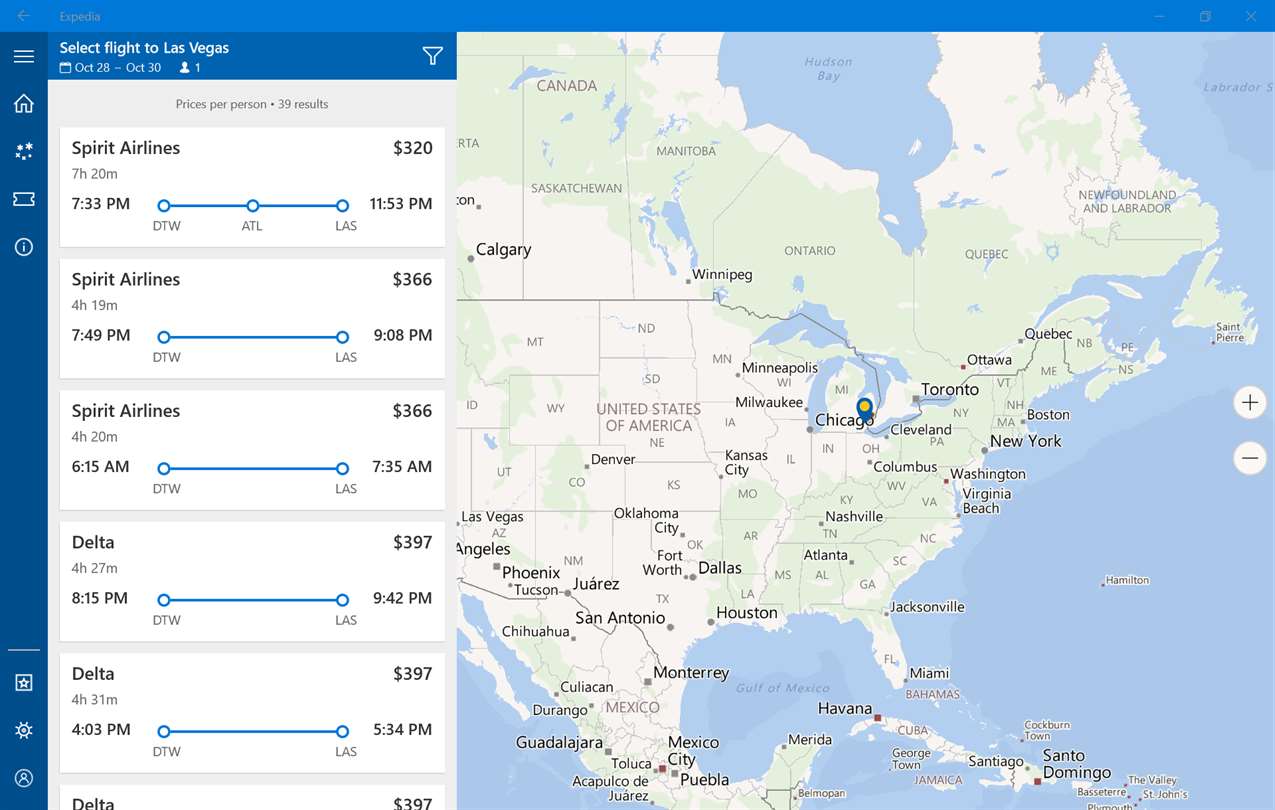The width and height of the screenshot is (1275, 810).
Task: Click the calendar icon beside Oct 28
Action: (65, 68)
